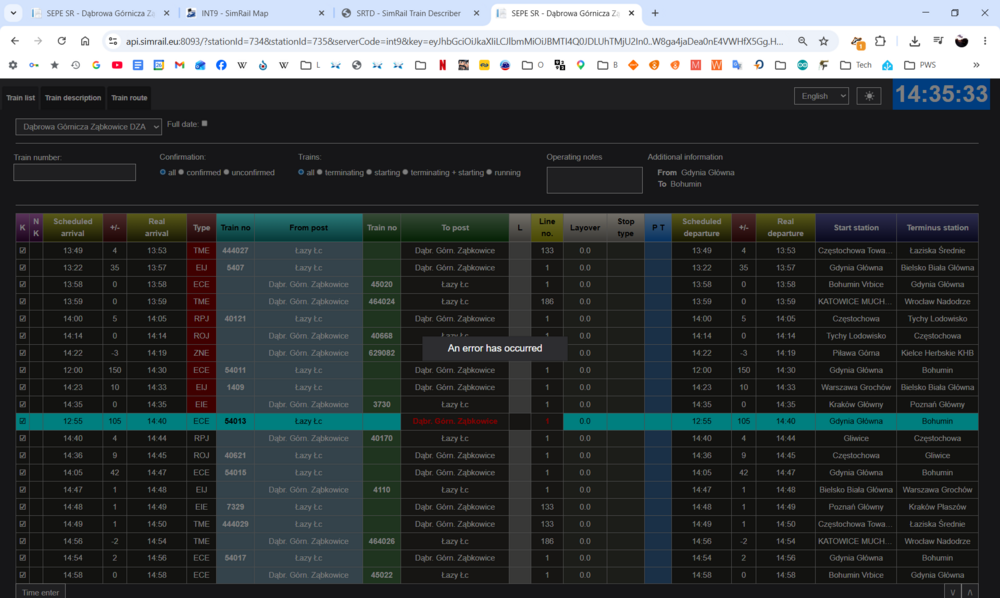Toggle the sun brightness theme icon
Viewport: 1000px width, 598px height.
(869, 96)
